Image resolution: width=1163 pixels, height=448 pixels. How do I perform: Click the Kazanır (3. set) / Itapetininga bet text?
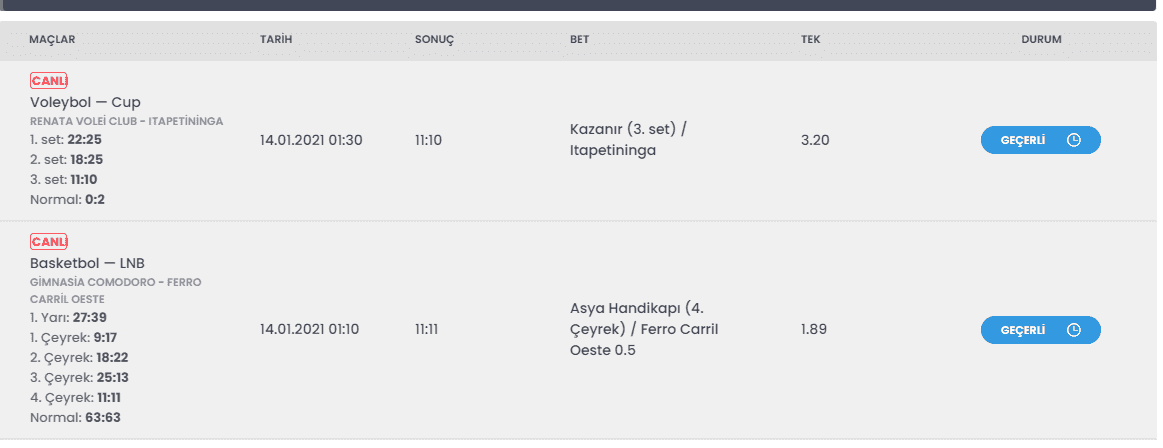(x=628, y=140)
